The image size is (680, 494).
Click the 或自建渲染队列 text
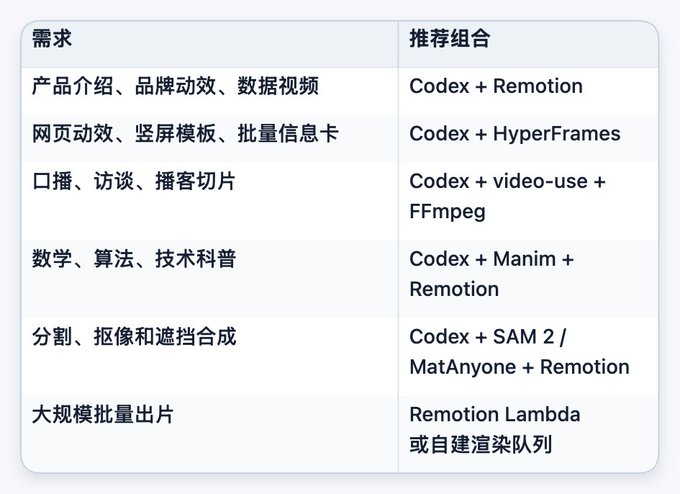click(481, 445)
